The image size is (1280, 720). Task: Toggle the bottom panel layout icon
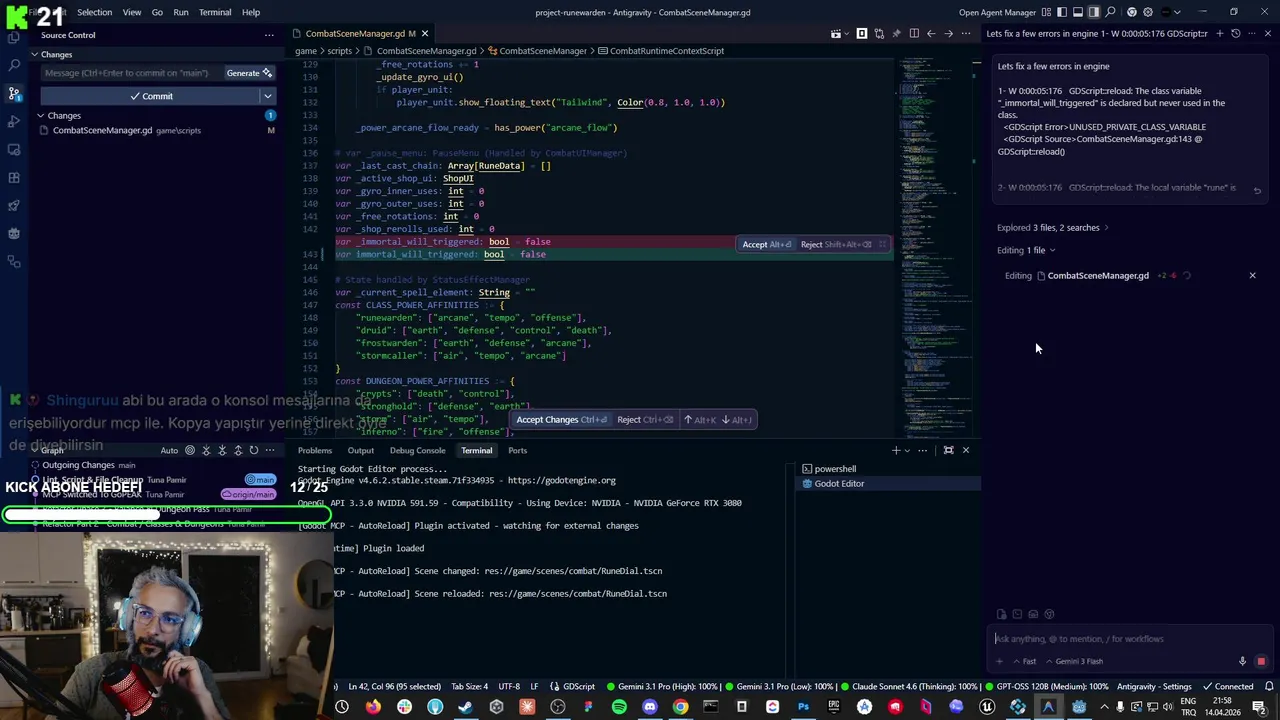(1078, 12)
